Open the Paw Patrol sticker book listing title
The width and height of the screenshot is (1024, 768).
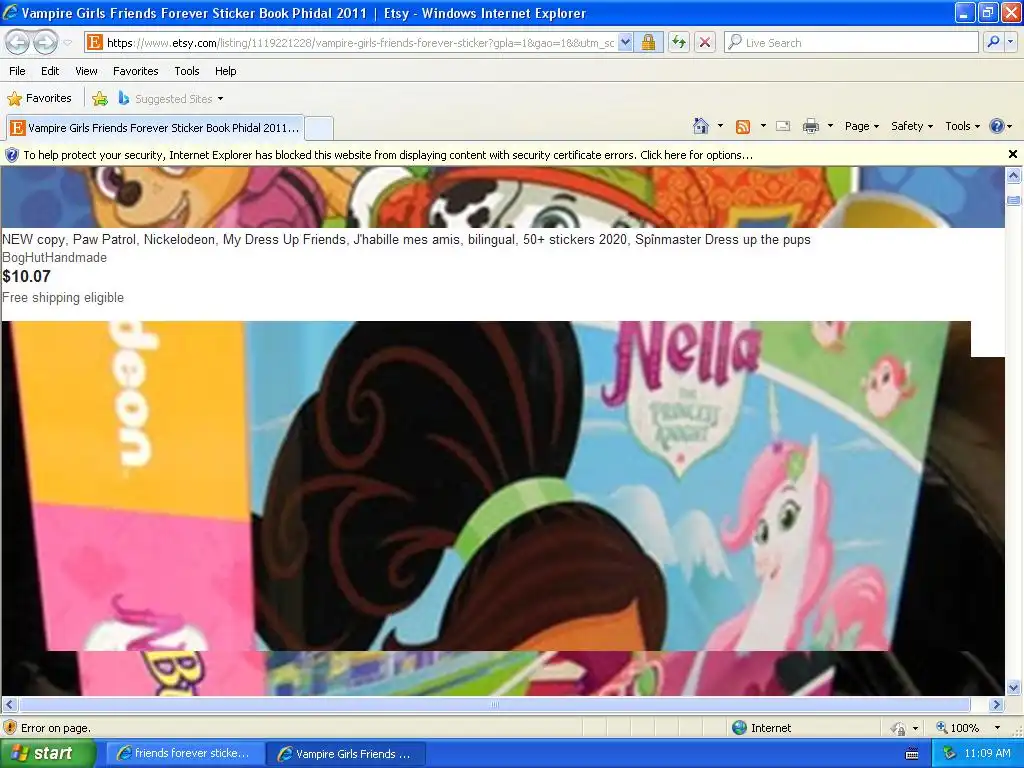coord(406,240)
